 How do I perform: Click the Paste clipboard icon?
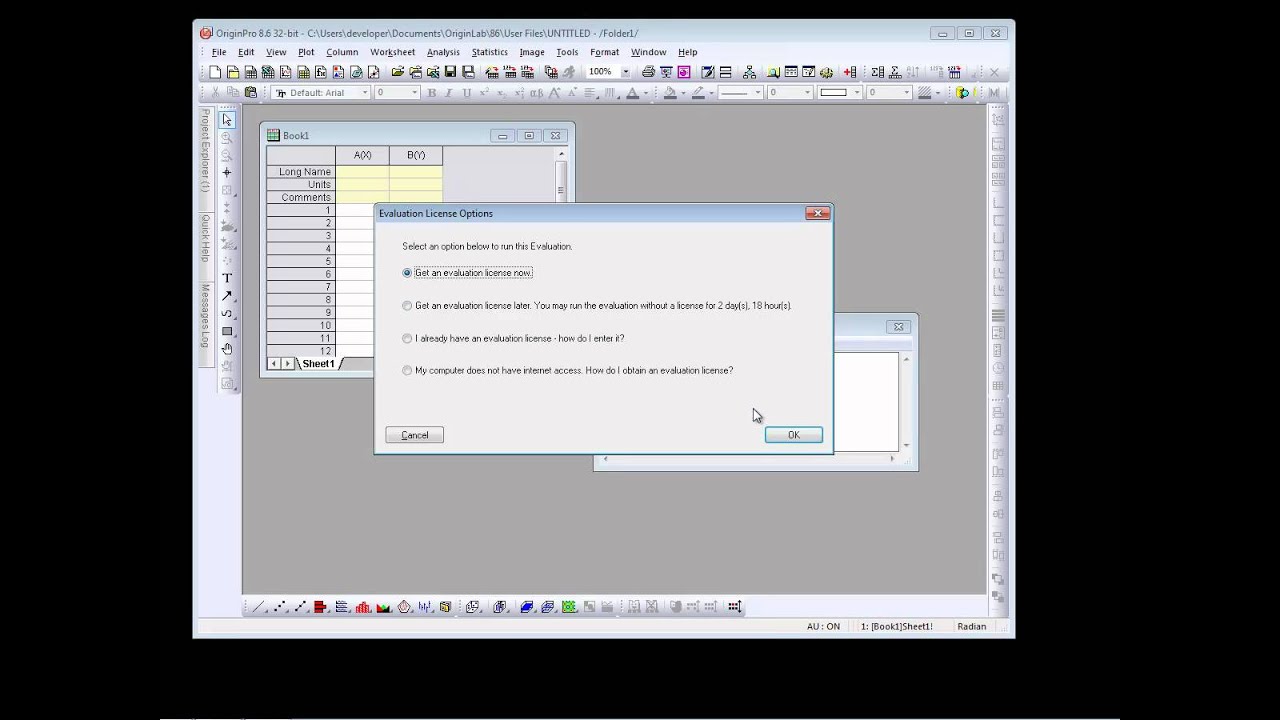click(x=250, y=92)
